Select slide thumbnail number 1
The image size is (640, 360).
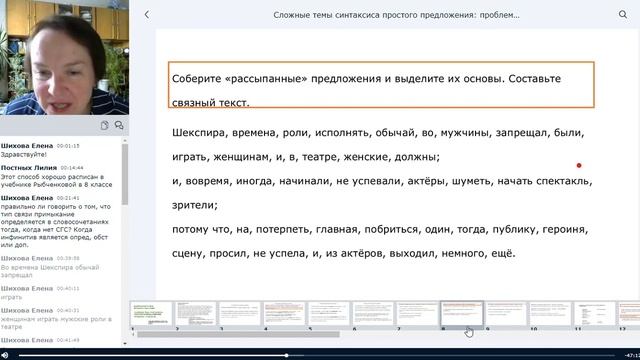(x=151, y=313)
